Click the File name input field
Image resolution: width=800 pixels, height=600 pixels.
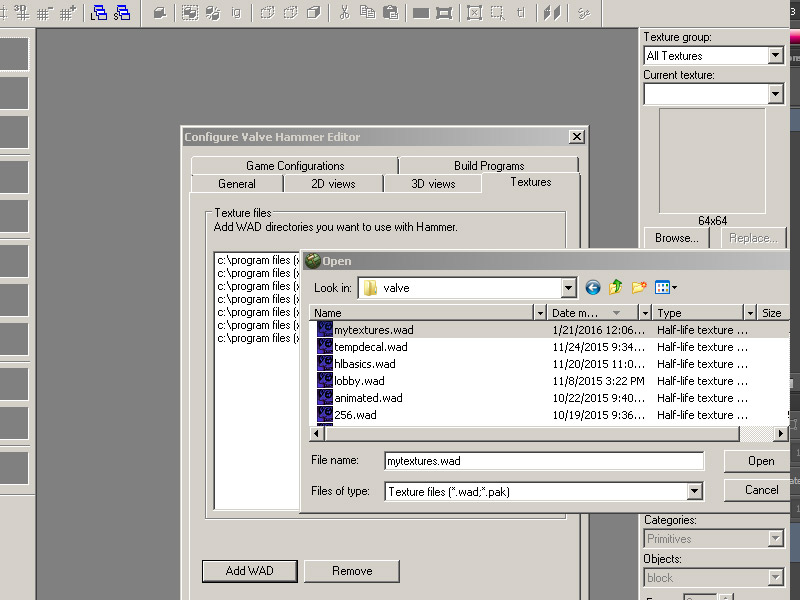pyautogui.click(x=544, y=461)
